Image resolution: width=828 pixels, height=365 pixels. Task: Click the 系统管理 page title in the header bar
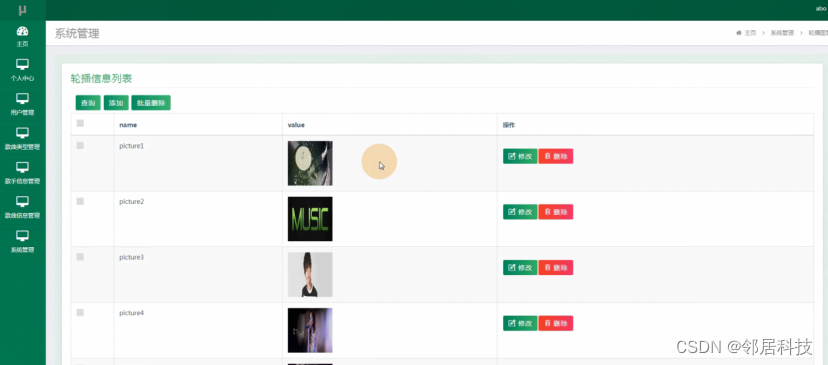point(77,34)
